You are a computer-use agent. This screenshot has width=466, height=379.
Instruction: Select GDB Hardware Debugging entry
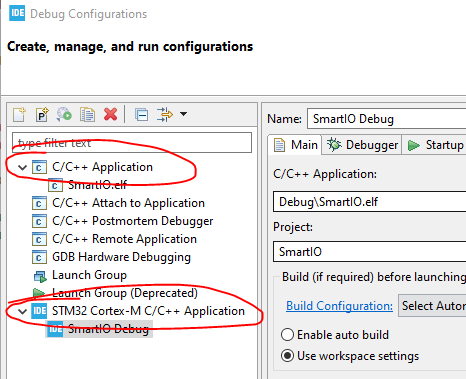121,257
